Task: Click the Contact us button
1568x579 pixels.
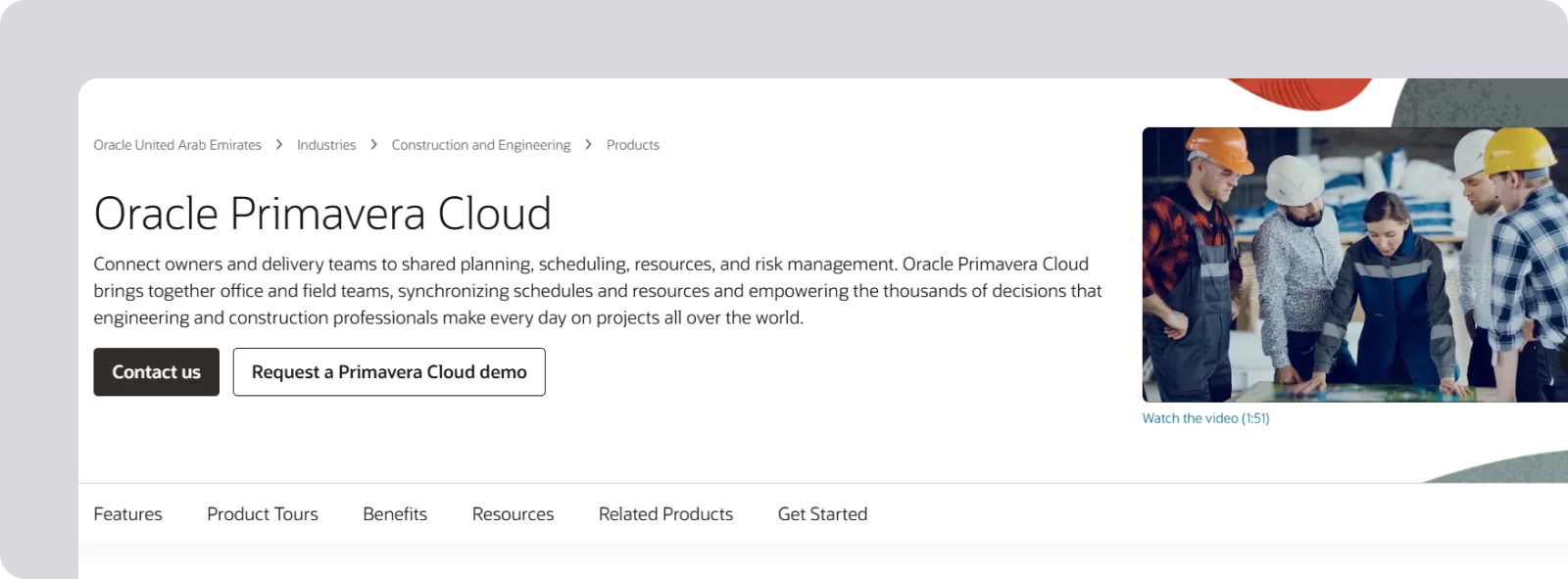Action: click(157, 372)
